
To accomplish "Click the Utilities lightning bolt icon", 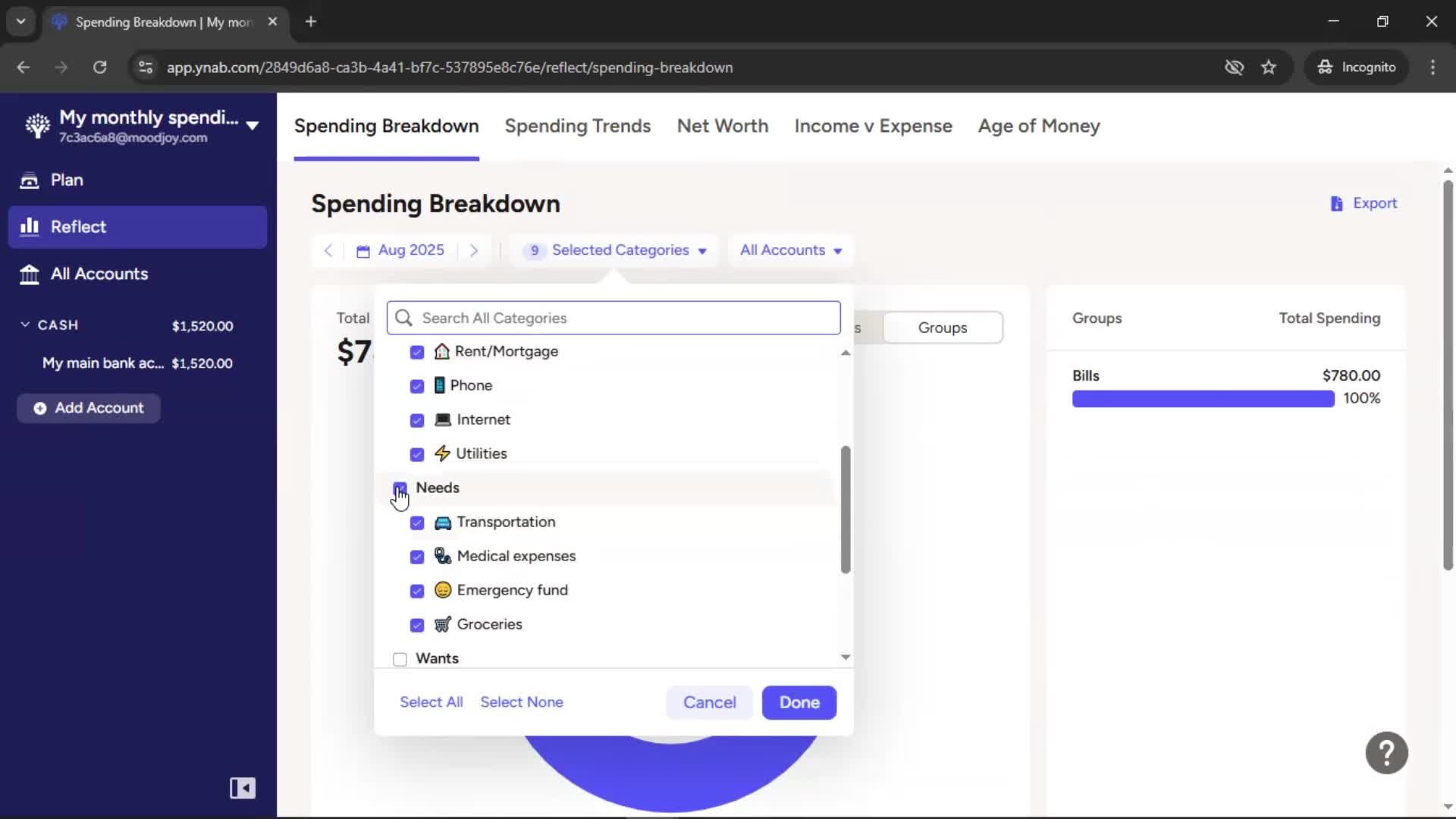I will coord(442,453).
